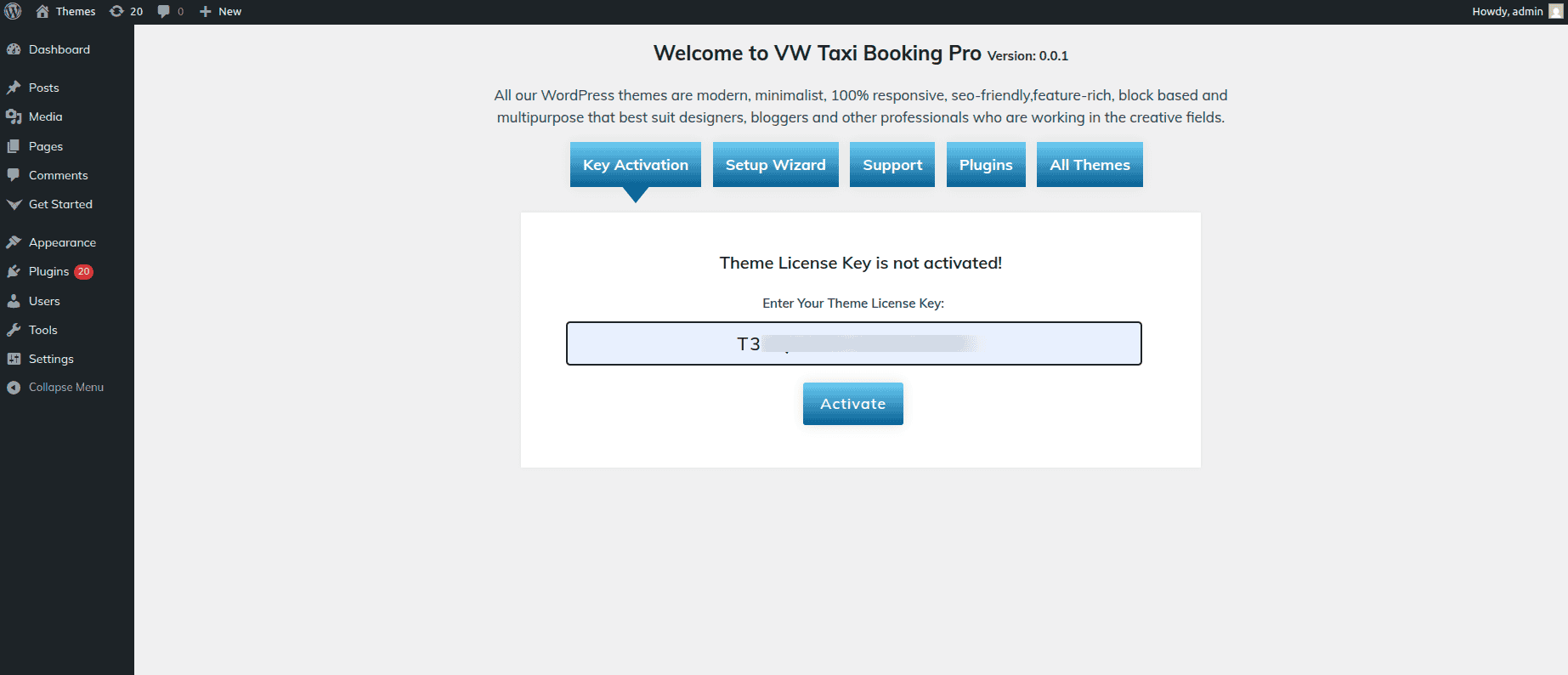
Task: Click the theme license key input field
Action: click(x=853, y=343)
